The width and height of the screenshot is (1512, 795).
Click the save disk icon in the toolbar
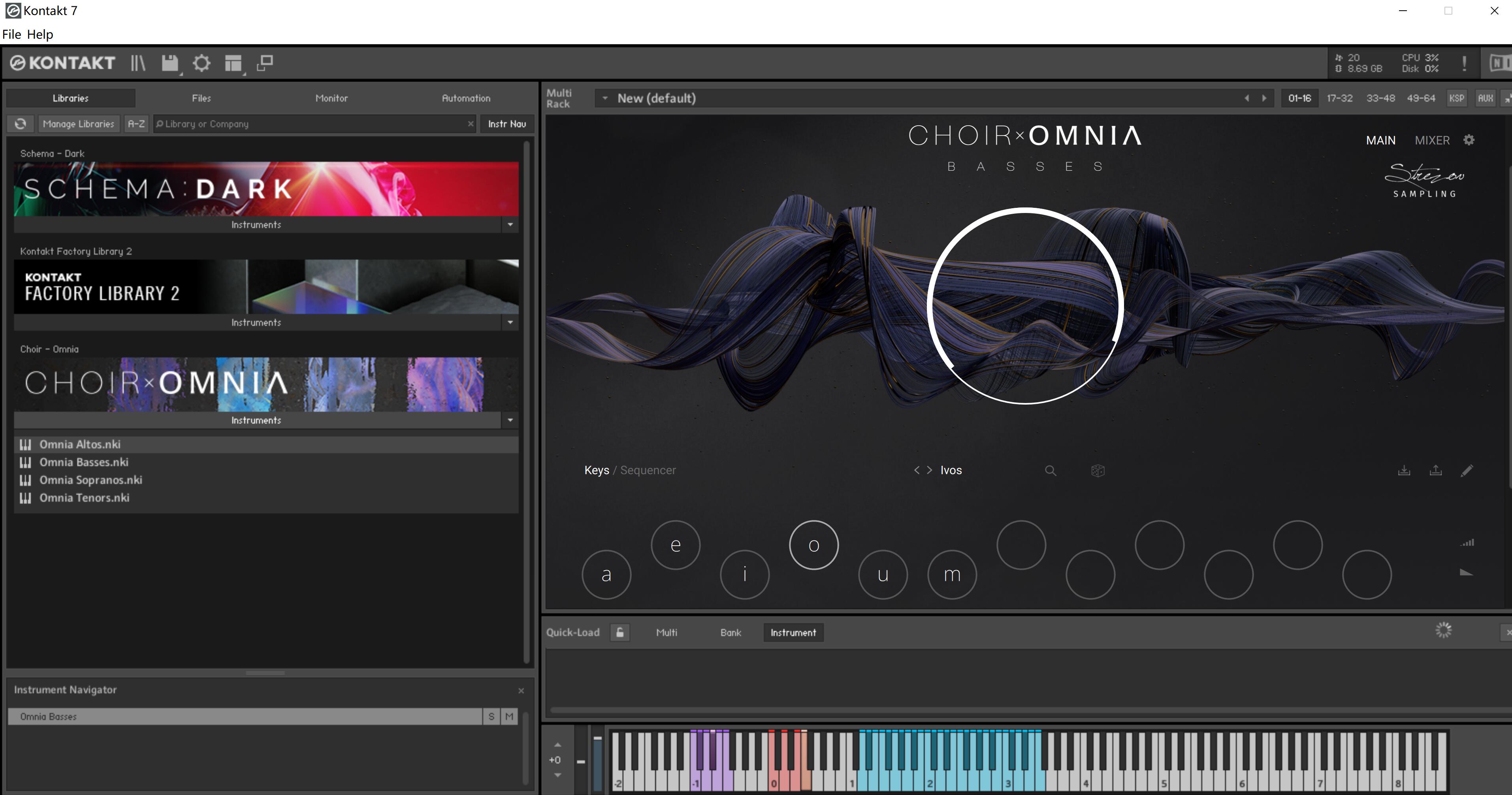pos(169,63)
